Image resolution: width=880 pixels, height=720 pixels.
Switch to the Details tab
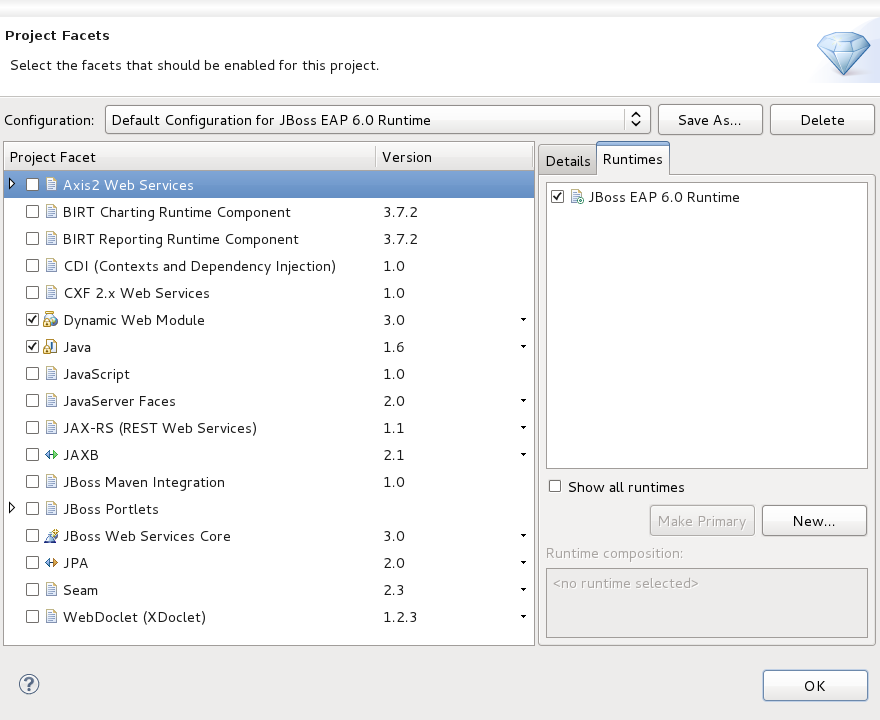(x=568, y=160)
